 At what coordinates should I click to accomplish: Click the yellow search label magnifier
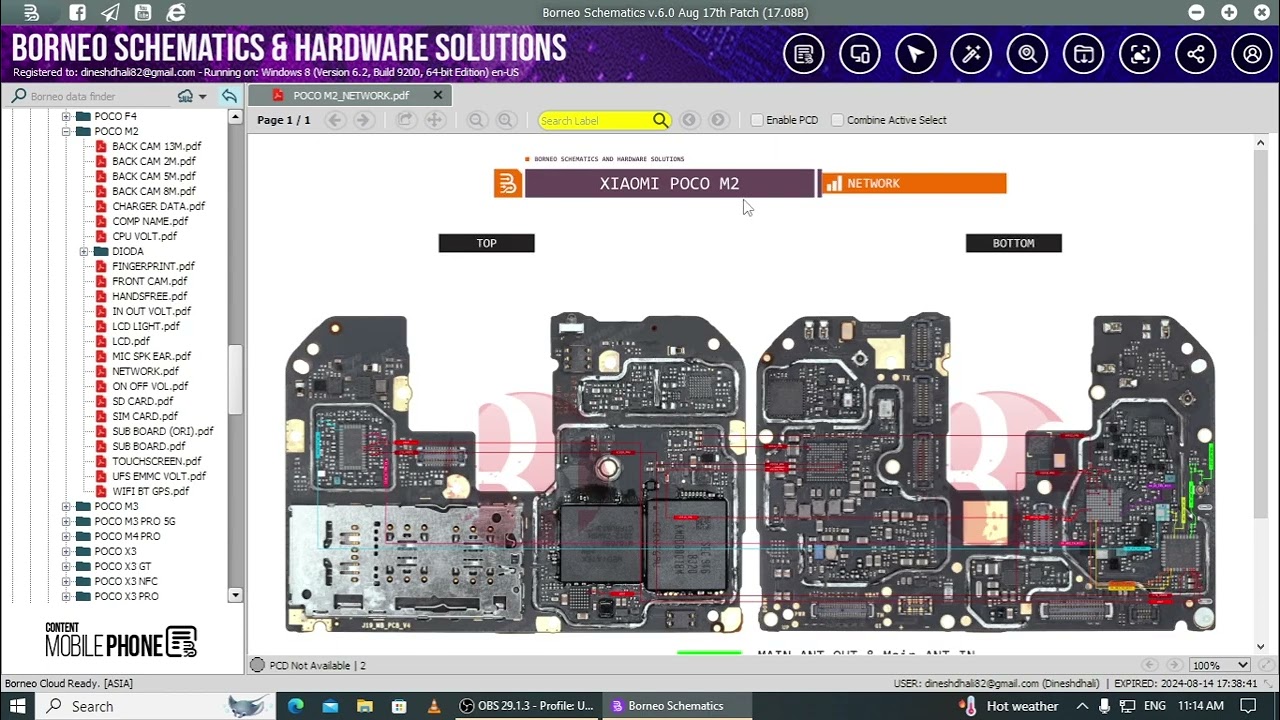[x=660, y=120]
